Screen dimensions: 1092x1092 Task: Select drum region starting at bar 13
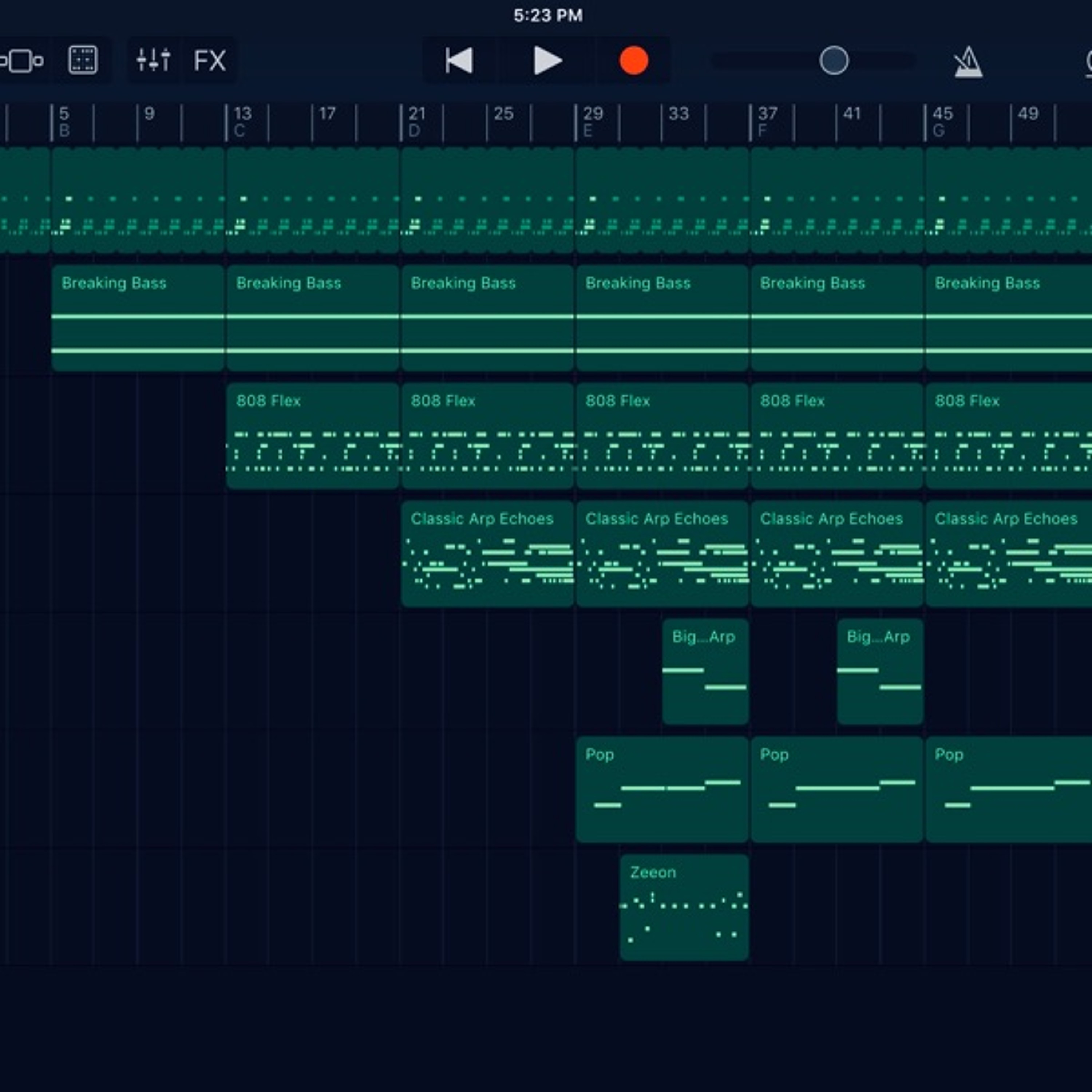(x=313, y=200)
